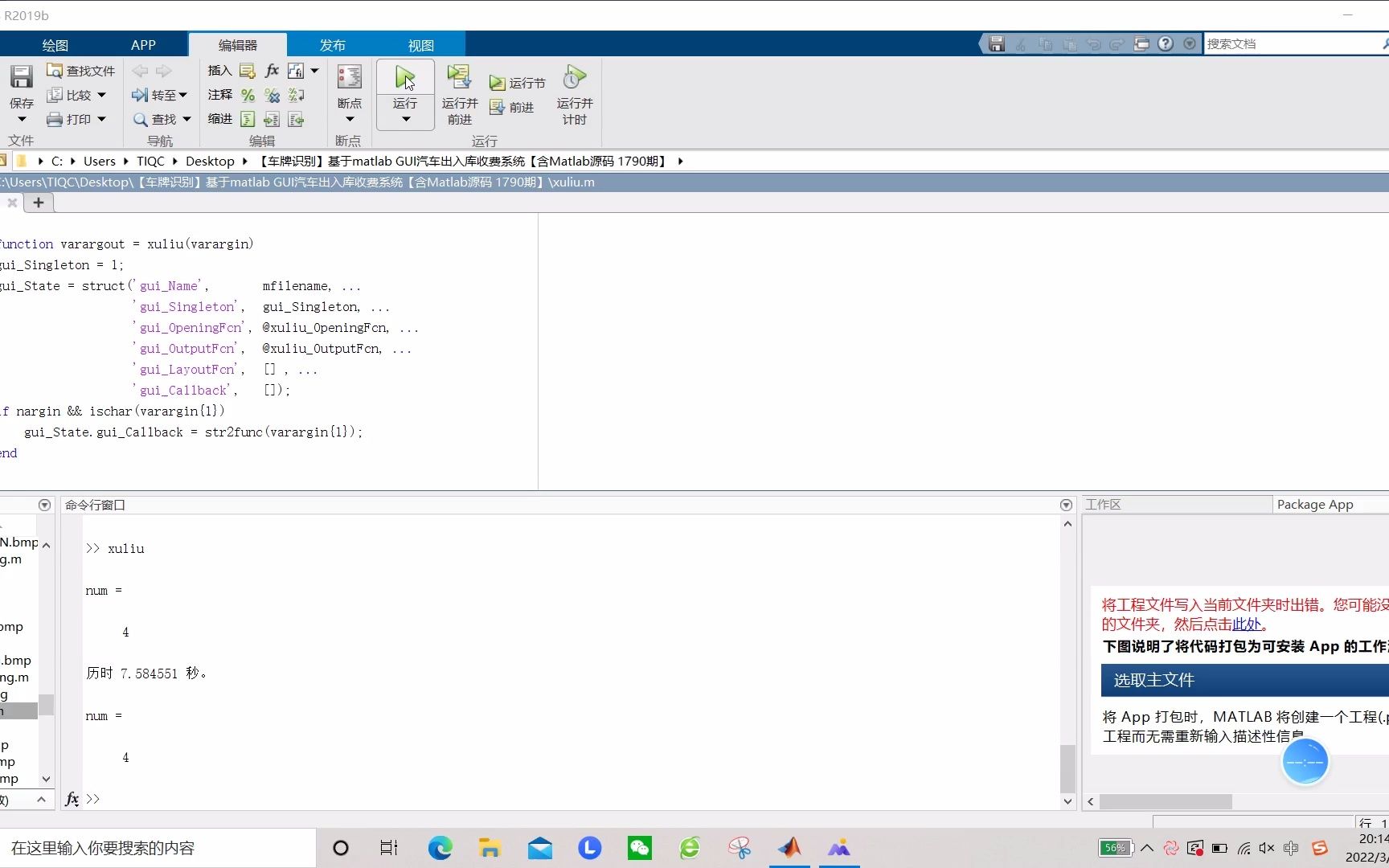Click the fx insert function icon

(x=272, y=71)
